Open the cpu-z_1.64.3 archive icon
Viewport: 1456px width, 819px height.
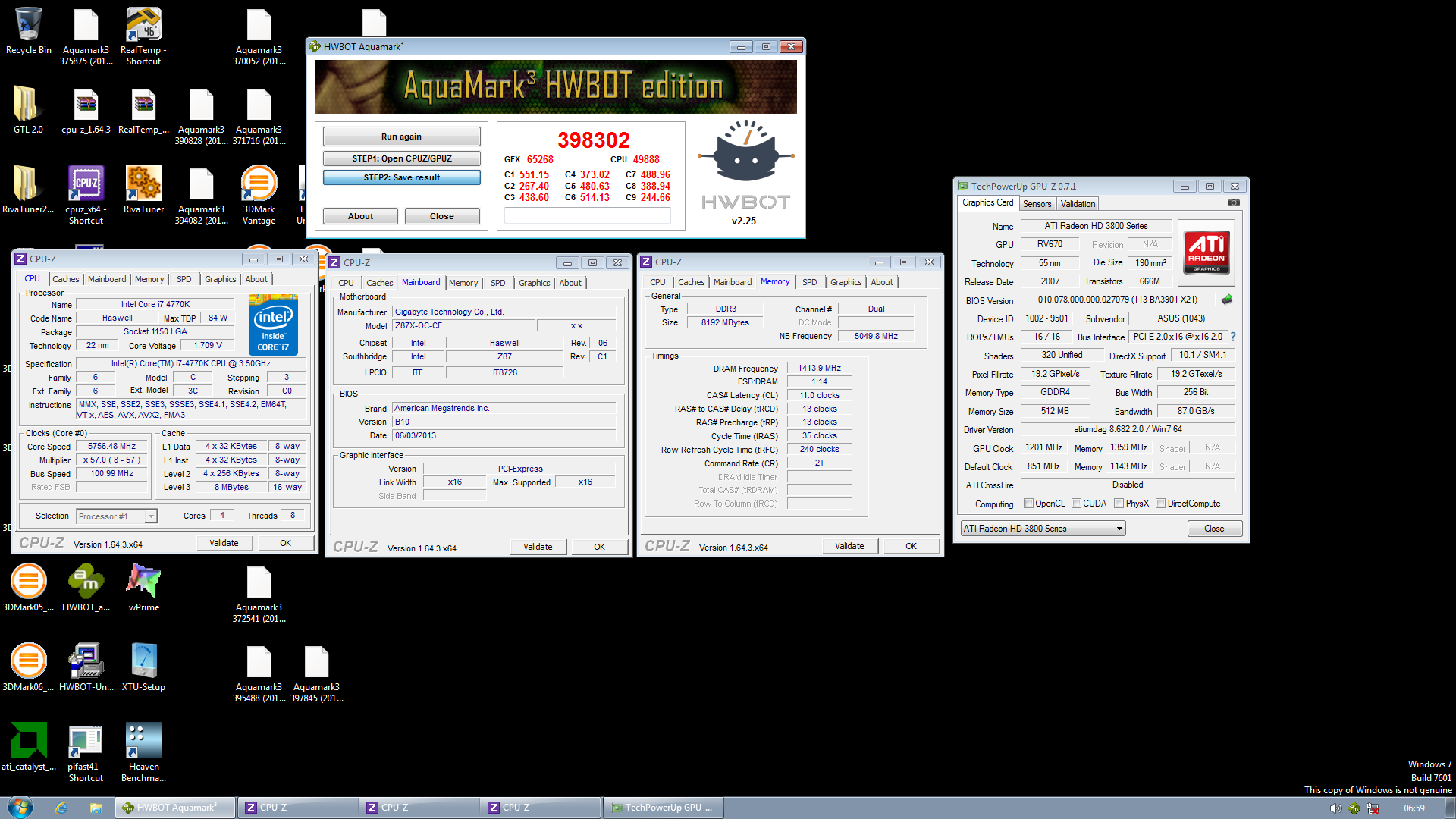(86, 110)
